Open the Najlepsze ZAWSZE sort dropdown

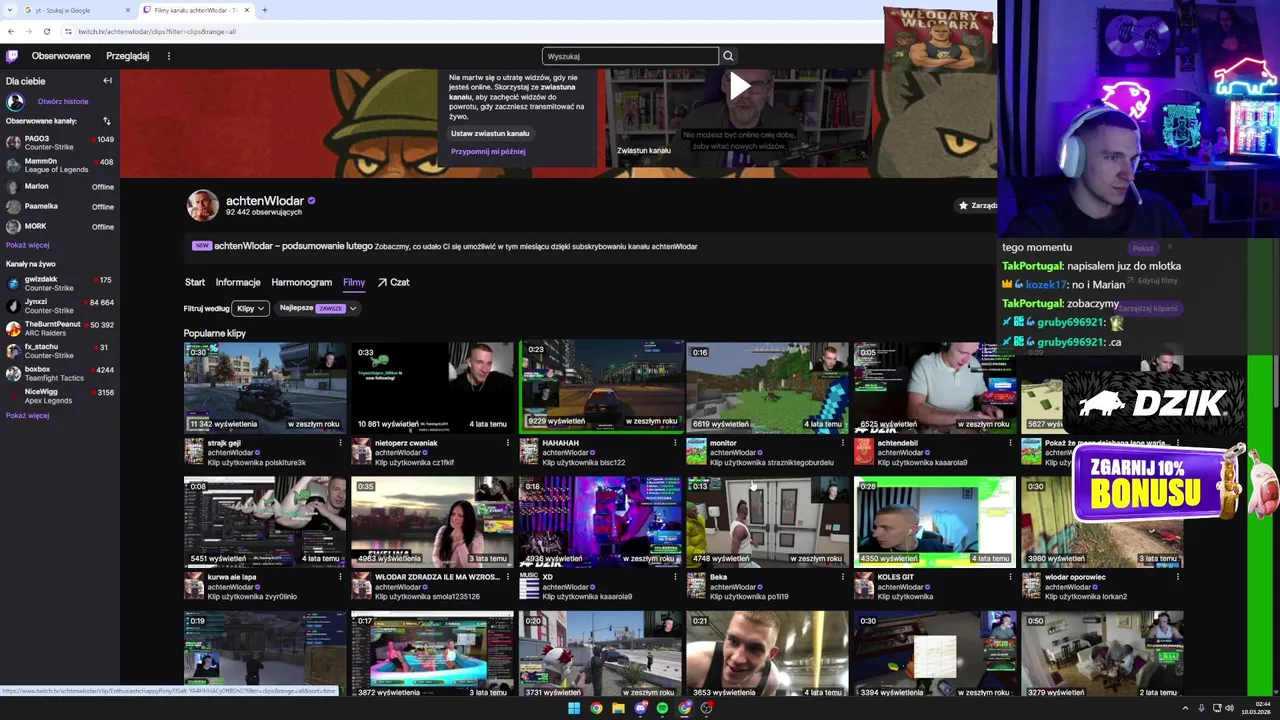pyautogui.click(x=317, y=308)
